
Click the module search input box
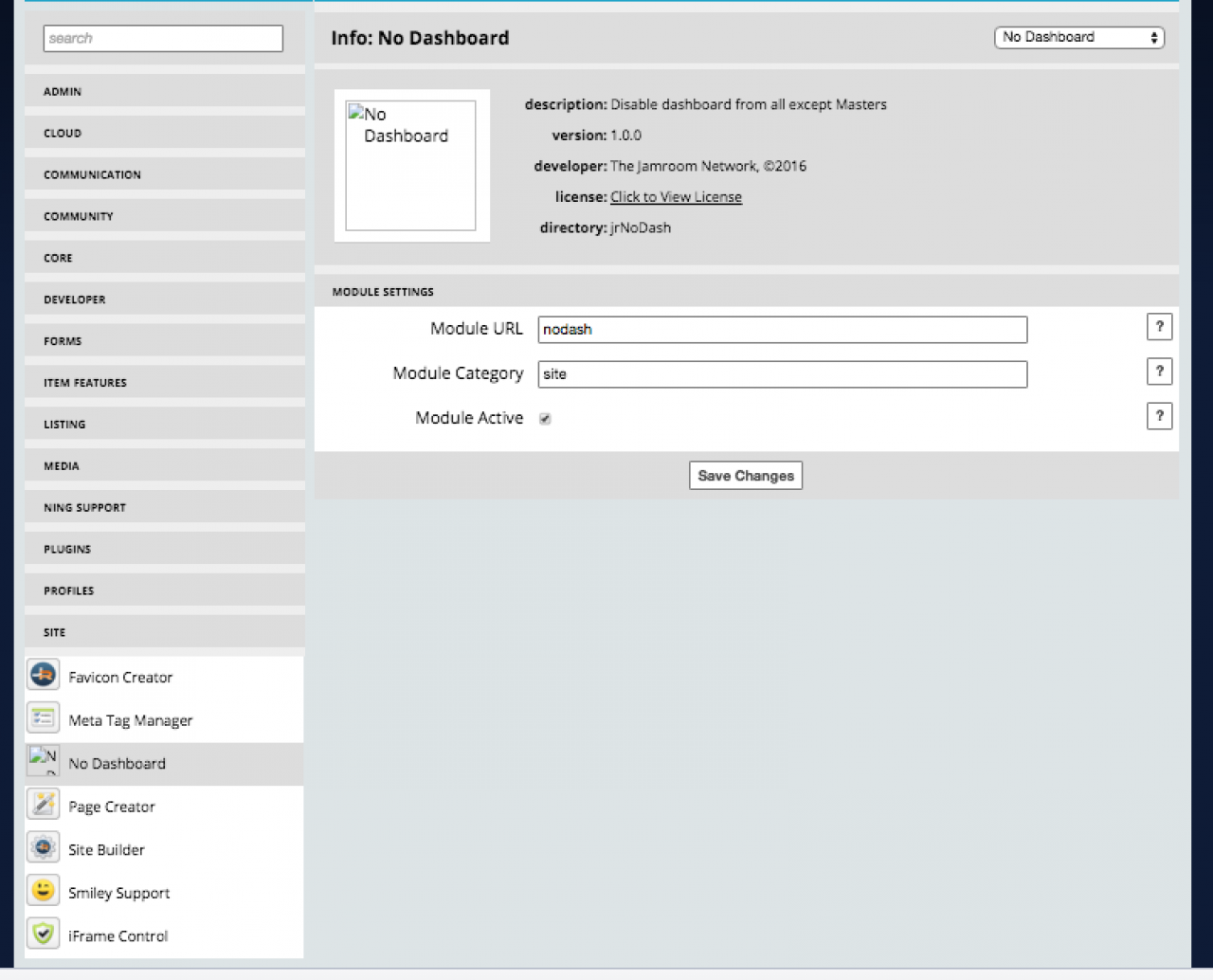163,38
